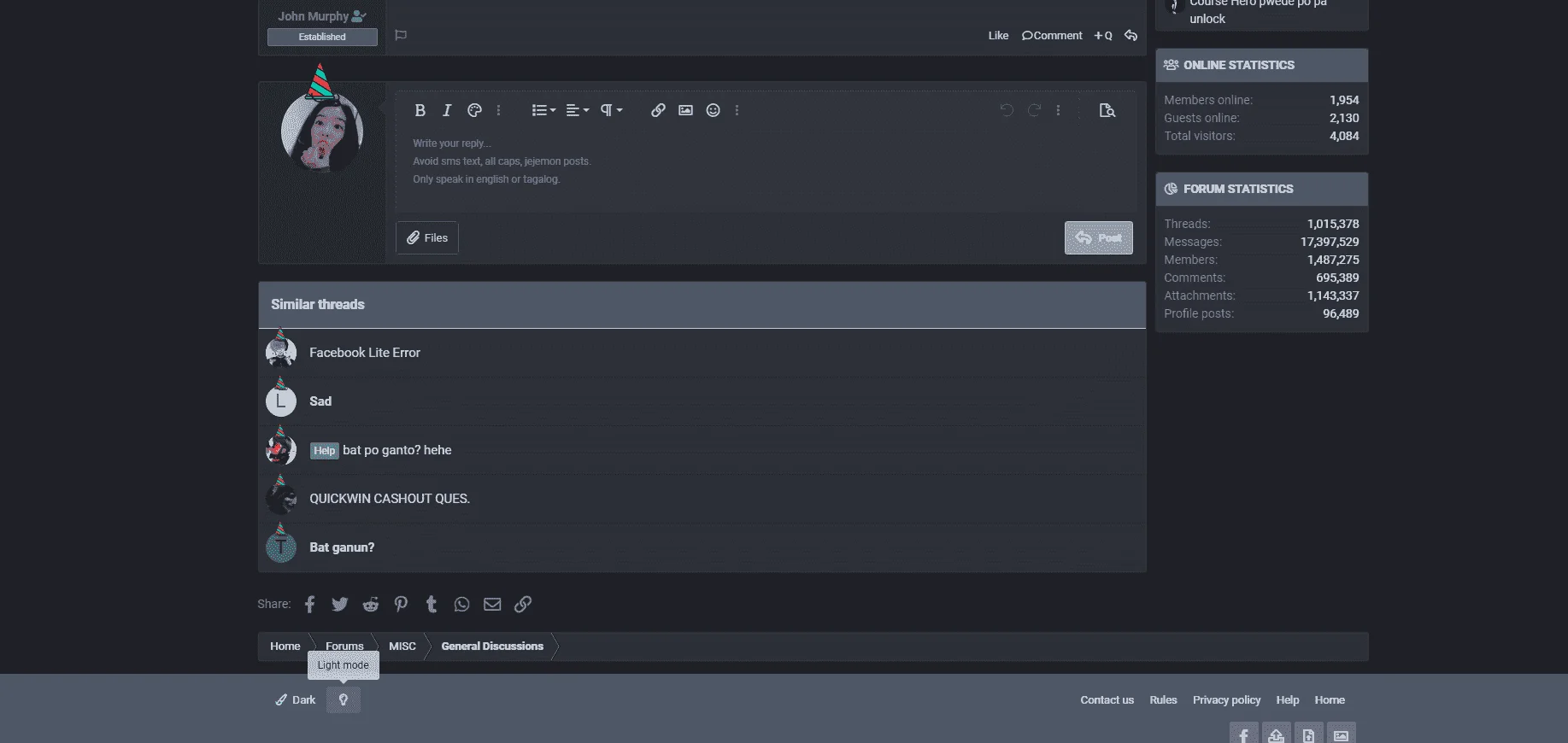Add post to multi-quote with +Q

[x=1103, y=35]
